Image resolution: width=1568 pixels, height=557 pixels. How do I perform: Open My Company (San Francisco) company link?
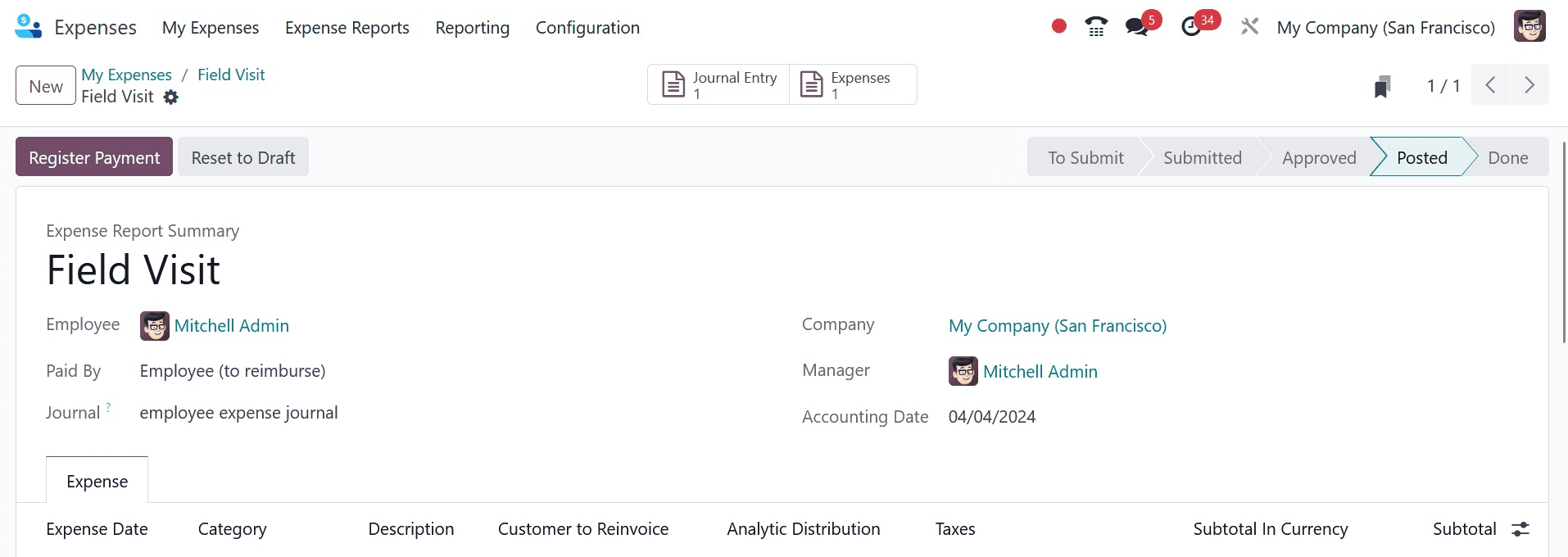[x=1058, y=326]
